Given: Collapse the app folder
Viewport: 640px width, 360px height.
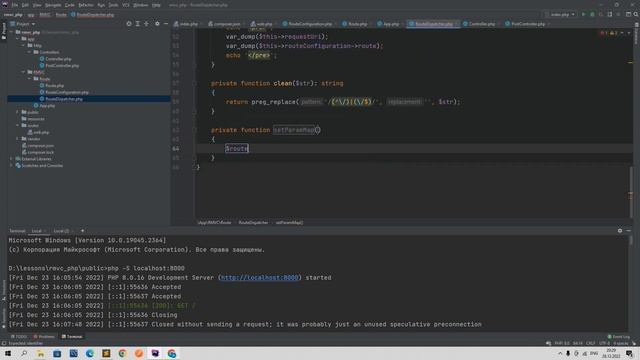Looking at the screenshot, I should coord(18,39).
